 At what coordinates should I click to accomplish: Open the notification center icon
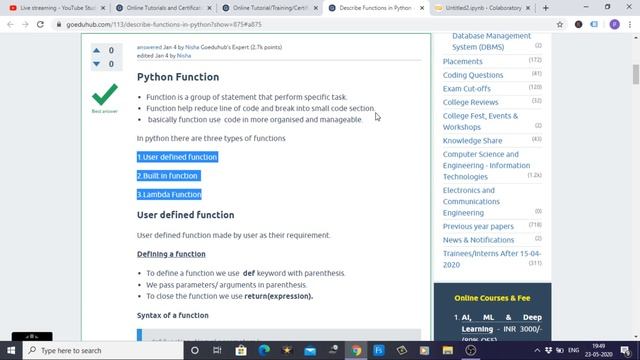624,350
